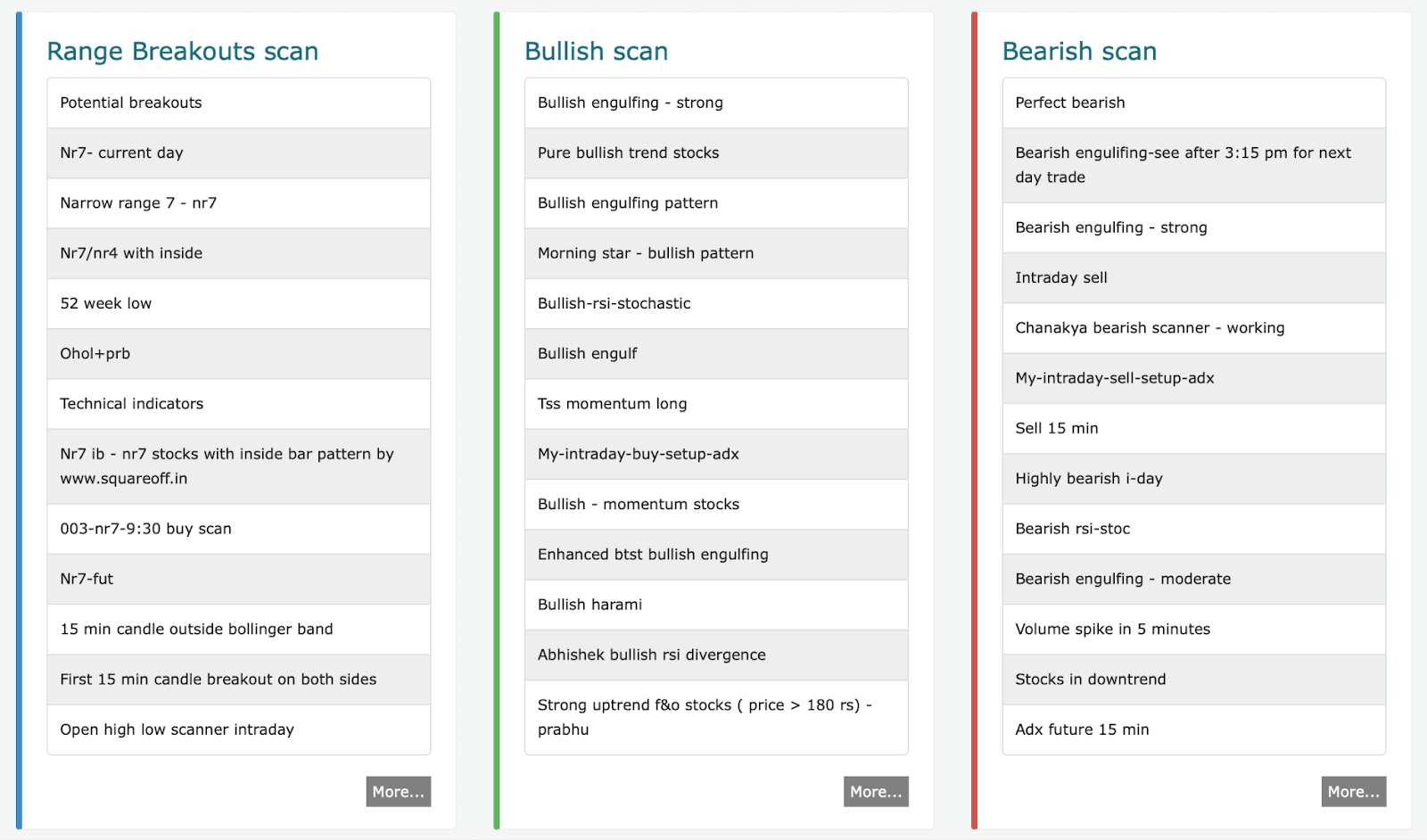The image size is (1427, 840).
Task: Select Nr7- current day scan
Action: coord(238,152)
